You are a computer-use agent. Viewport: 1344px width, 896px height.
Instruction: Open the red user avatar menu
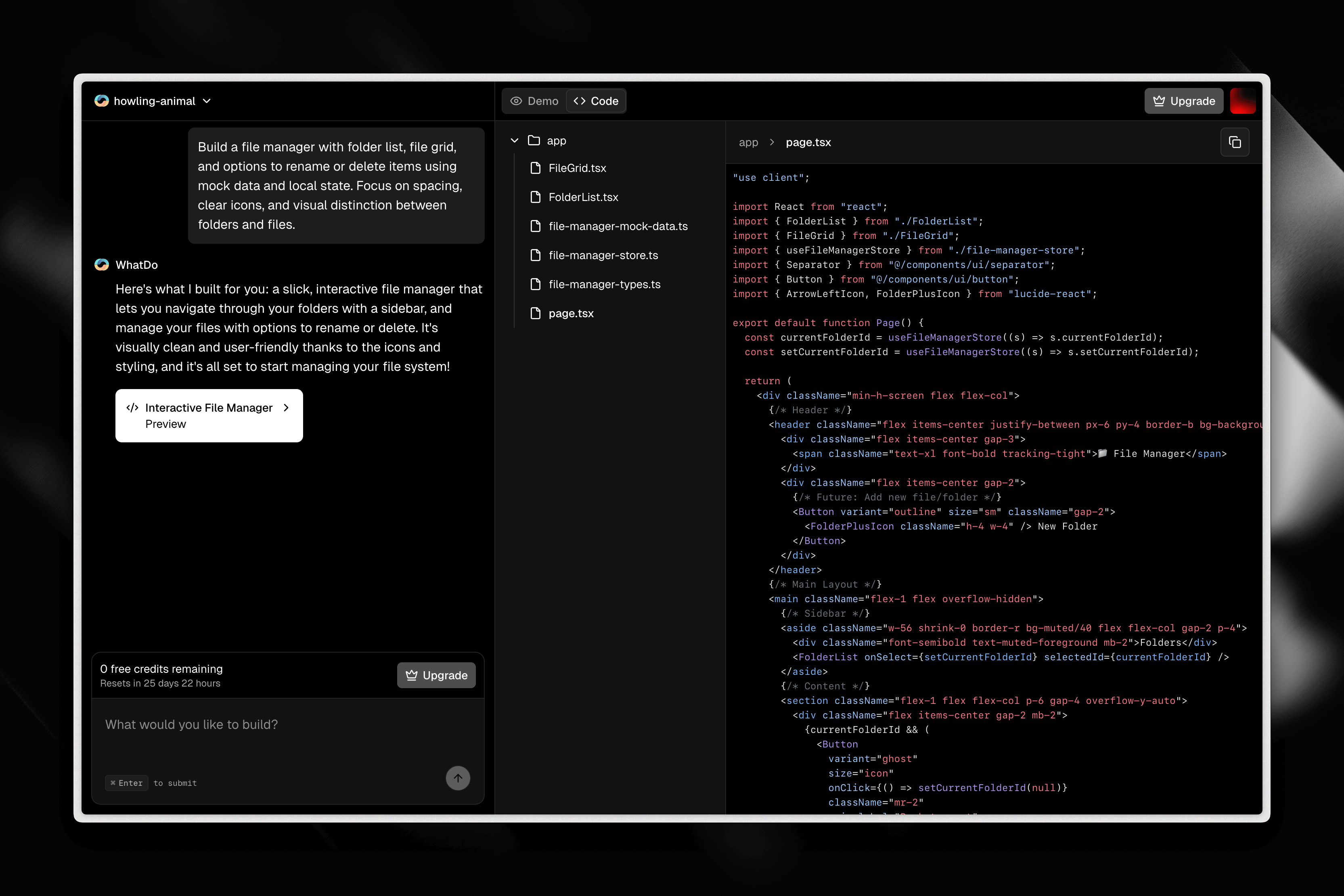click(x=1242, y=101)
